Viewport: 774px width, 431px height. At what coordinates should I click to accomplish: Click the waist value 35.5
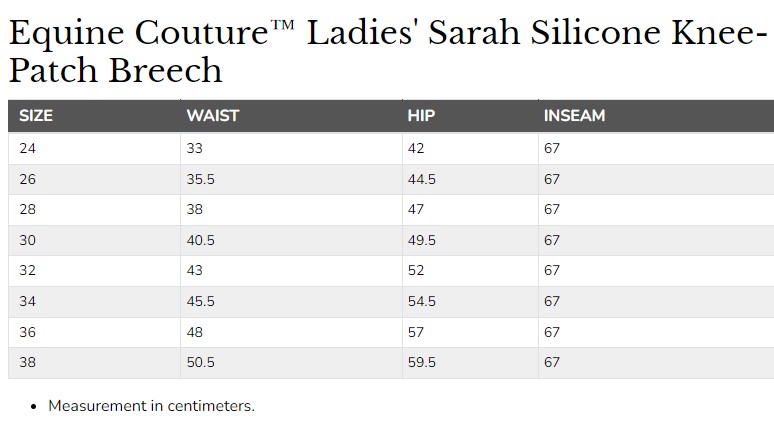[200, 179]
